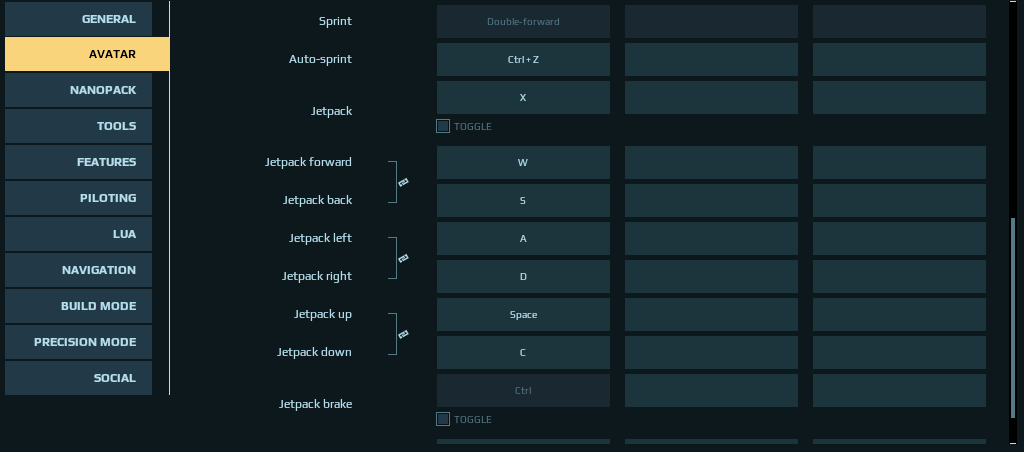The width and height of the screenshot is (1024, 452).
Task: Select the third binding slot for Jetpack left
Action: [899, 238]
